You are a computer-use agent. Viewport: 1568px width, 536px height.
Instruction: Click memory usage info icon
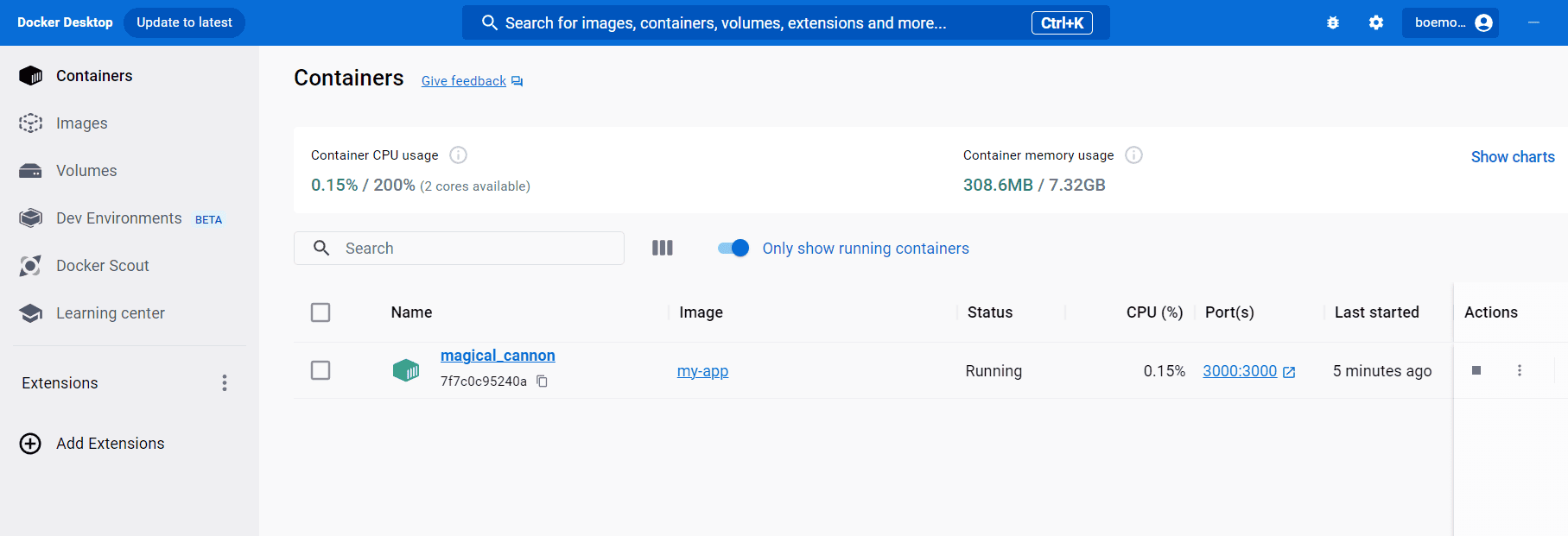click(x=1134, y=155)
